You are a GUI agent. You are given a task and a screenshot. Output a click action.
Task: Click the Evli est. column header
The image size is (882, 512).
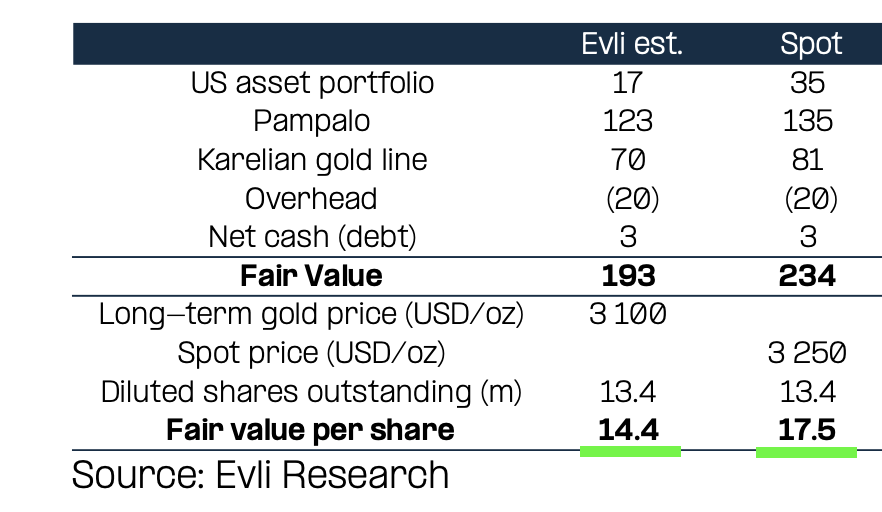point(632,44)
